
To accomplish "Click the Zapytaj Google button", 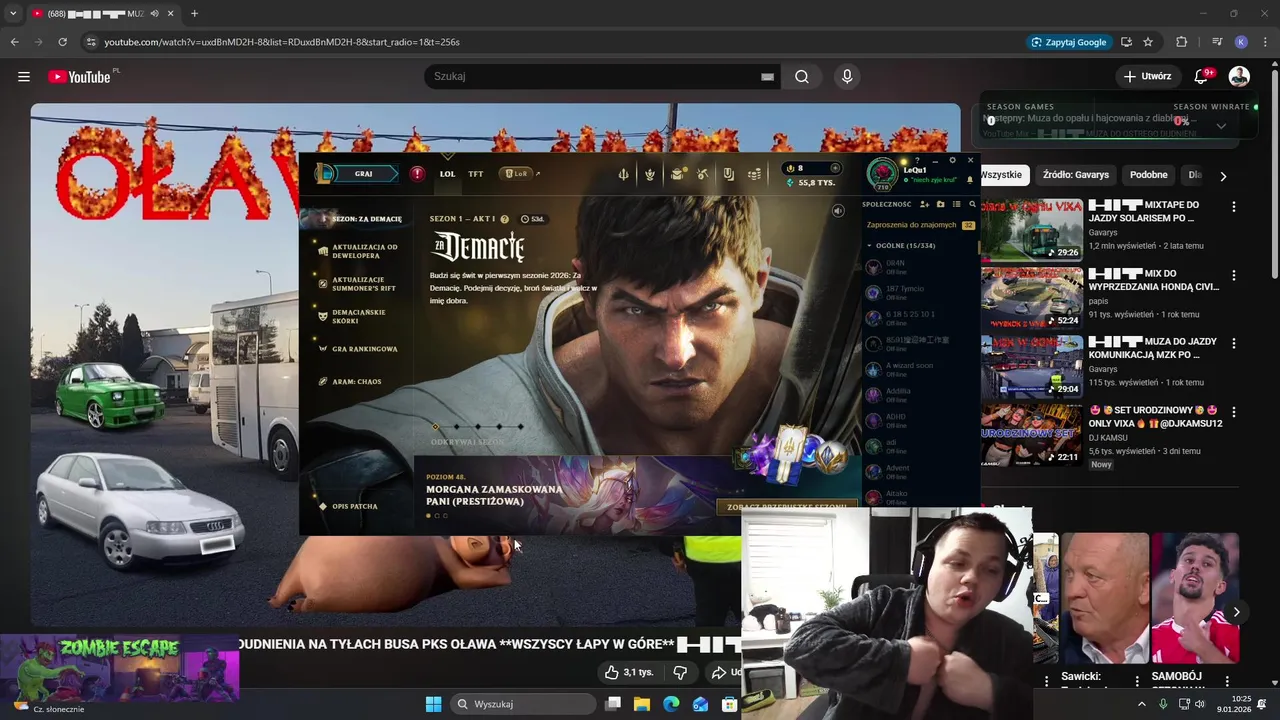I will [1068, 42].
